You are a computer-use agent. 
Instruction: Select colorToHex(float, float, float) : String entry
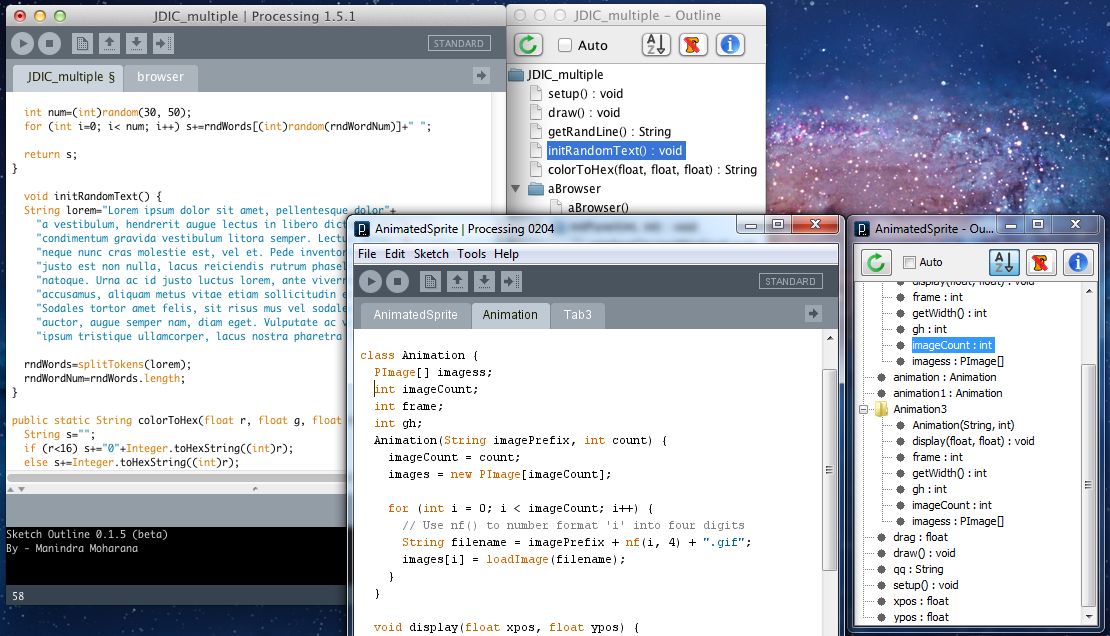coord(652,169)
